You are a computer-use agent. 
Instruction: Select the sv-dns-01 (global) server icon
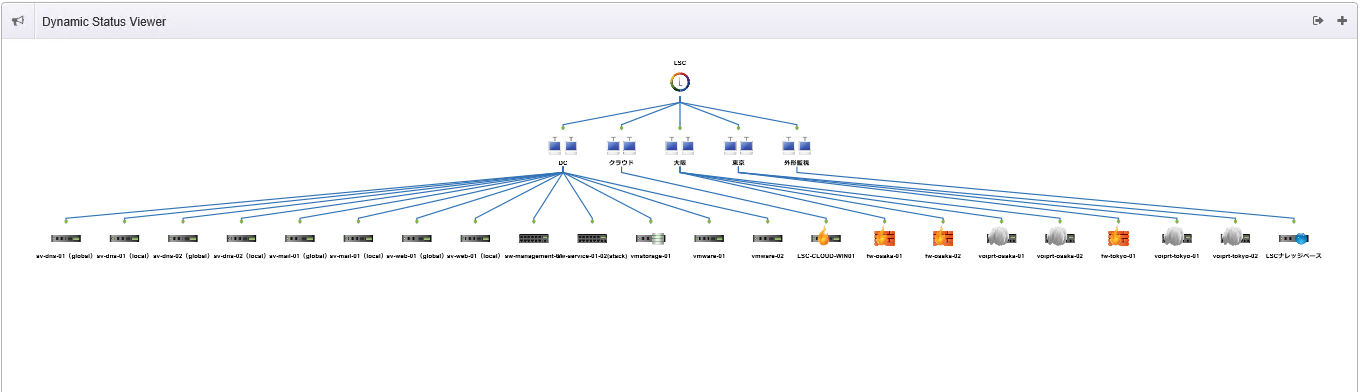coord(66,239)
